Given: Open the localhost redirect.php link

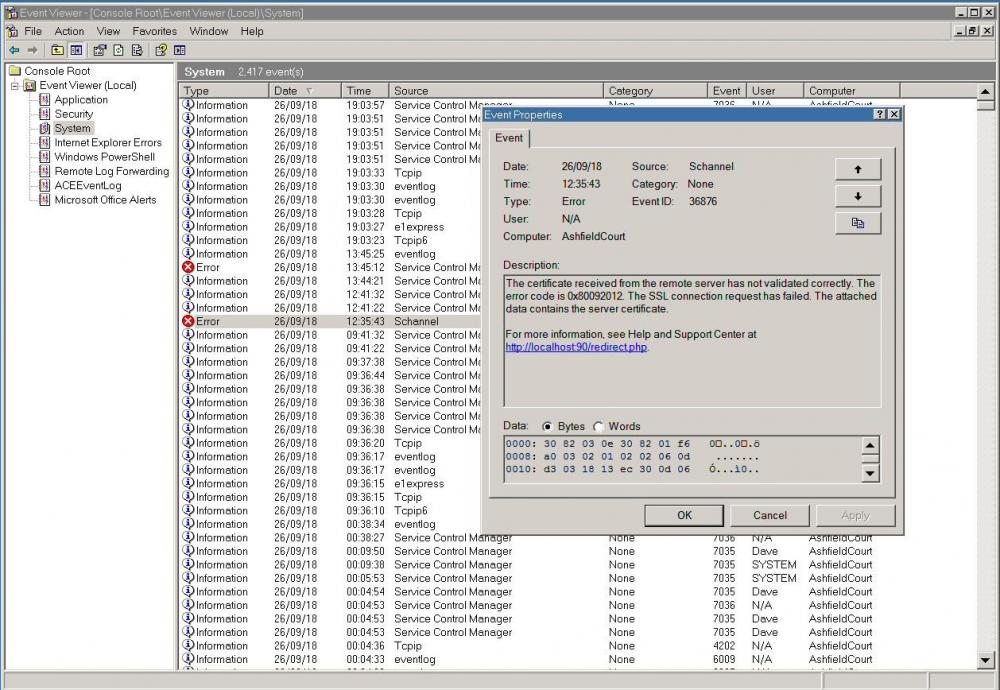Looking at the screenshot, I should (x=576, y=347).
